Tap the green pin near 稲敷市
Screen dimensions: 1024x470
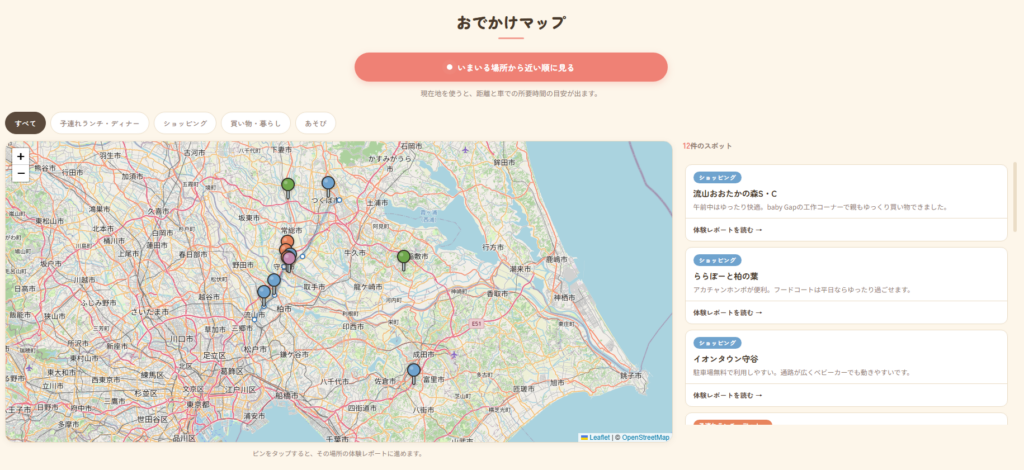pyautogui.click(x=404, y=260)
